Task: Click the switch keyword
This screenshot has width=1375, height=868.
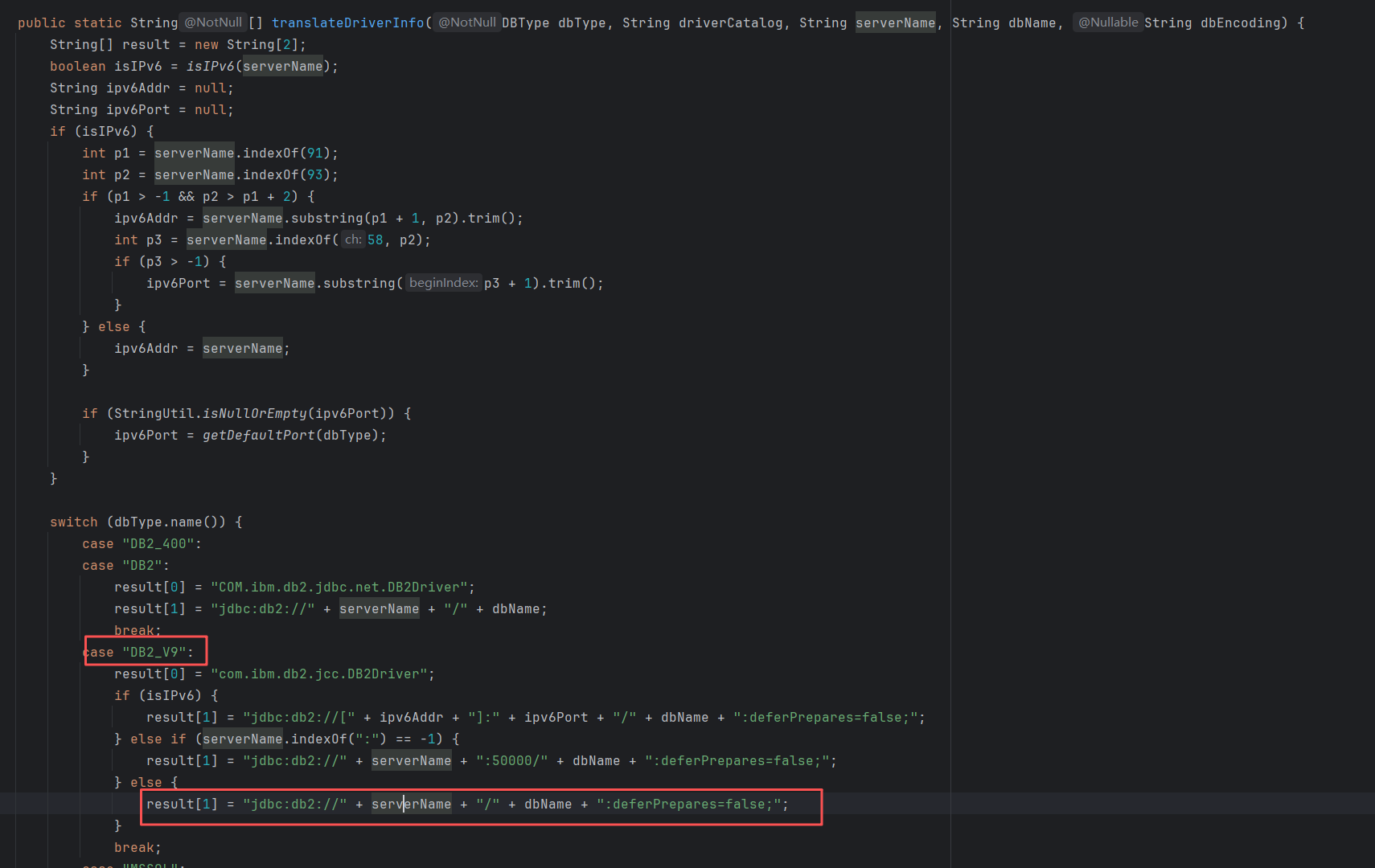Action: pos(73,522)
